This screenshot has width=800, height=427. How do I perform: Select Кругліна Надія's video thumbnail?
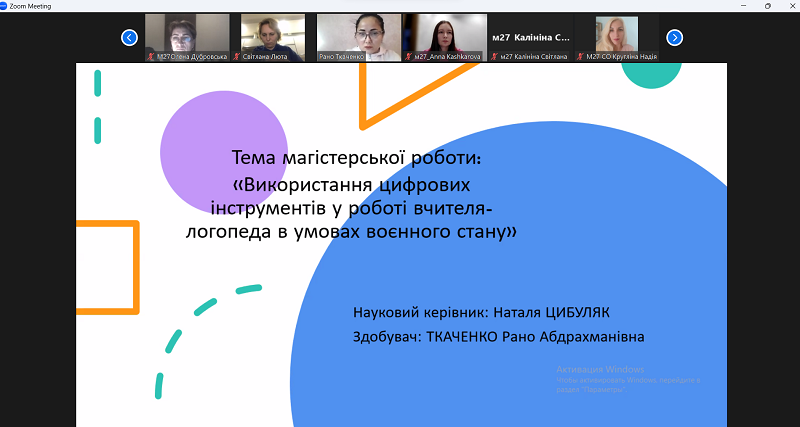[x=618, y=33]
